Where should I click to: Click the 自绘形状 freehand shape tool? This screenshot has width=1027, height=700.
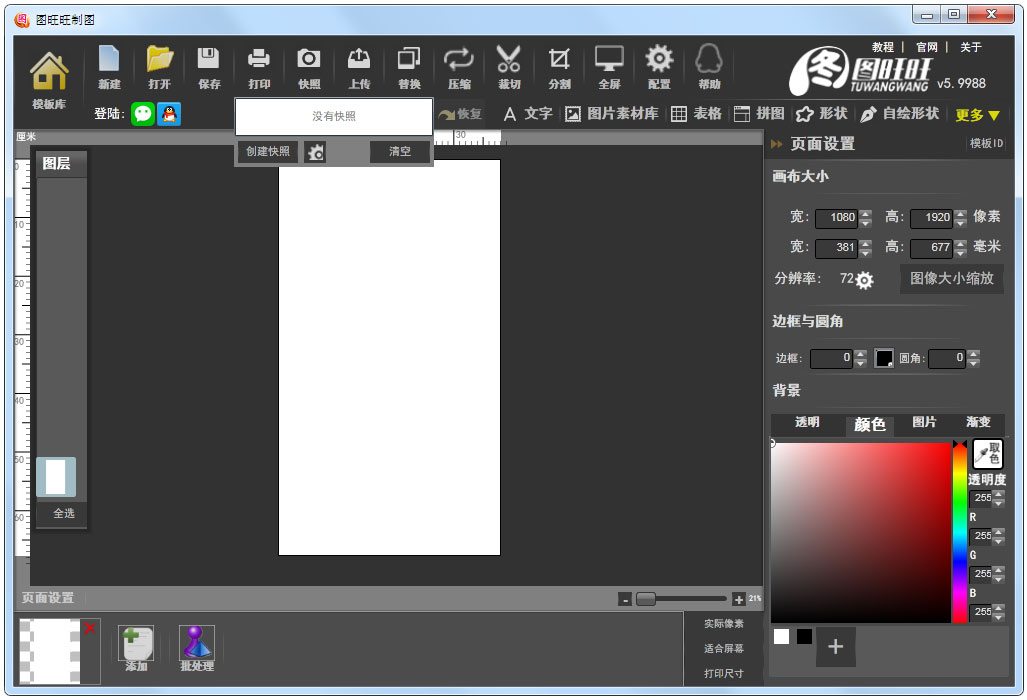(899, 114)
